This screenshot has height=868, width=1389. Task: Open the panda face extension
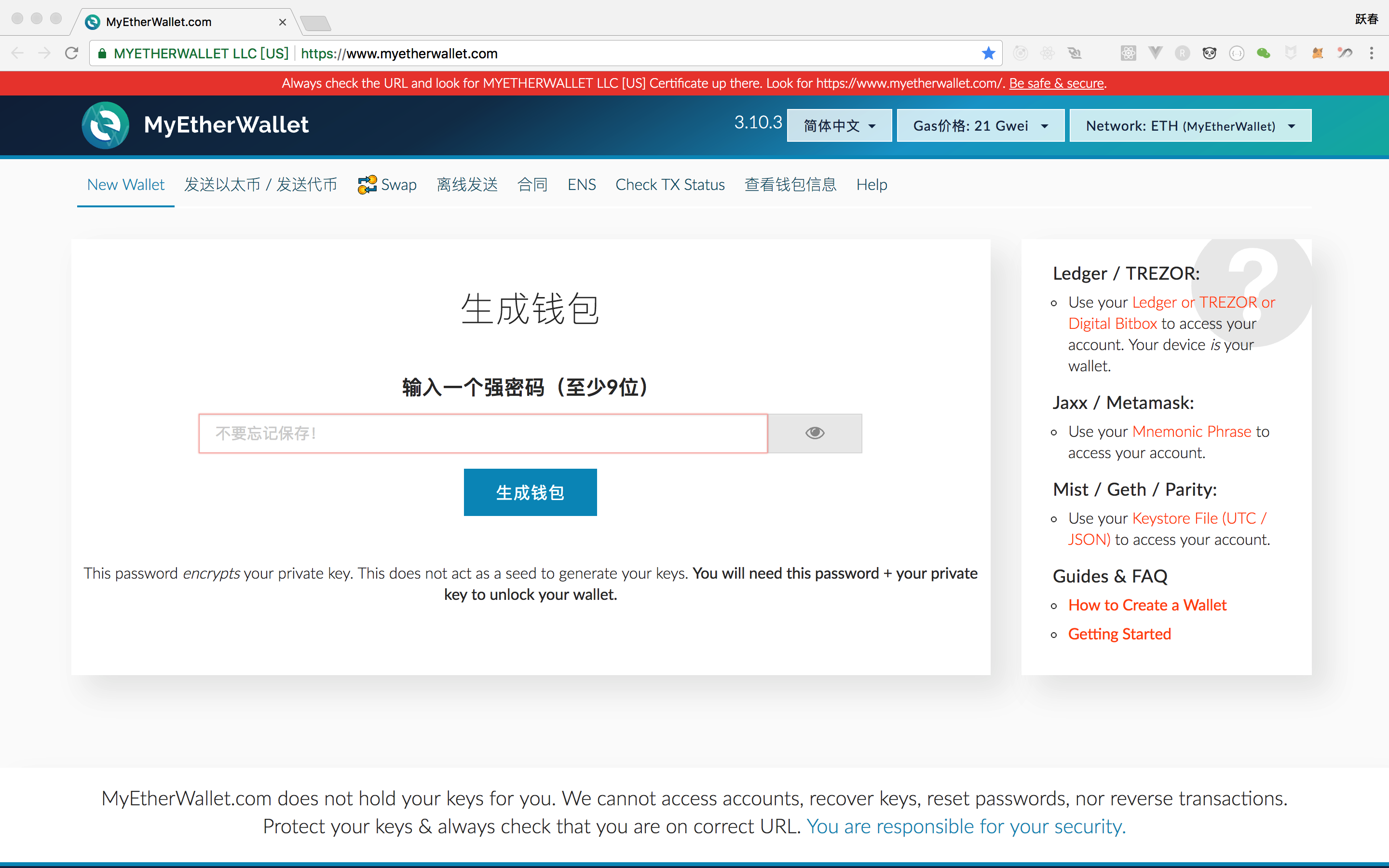1210,54
